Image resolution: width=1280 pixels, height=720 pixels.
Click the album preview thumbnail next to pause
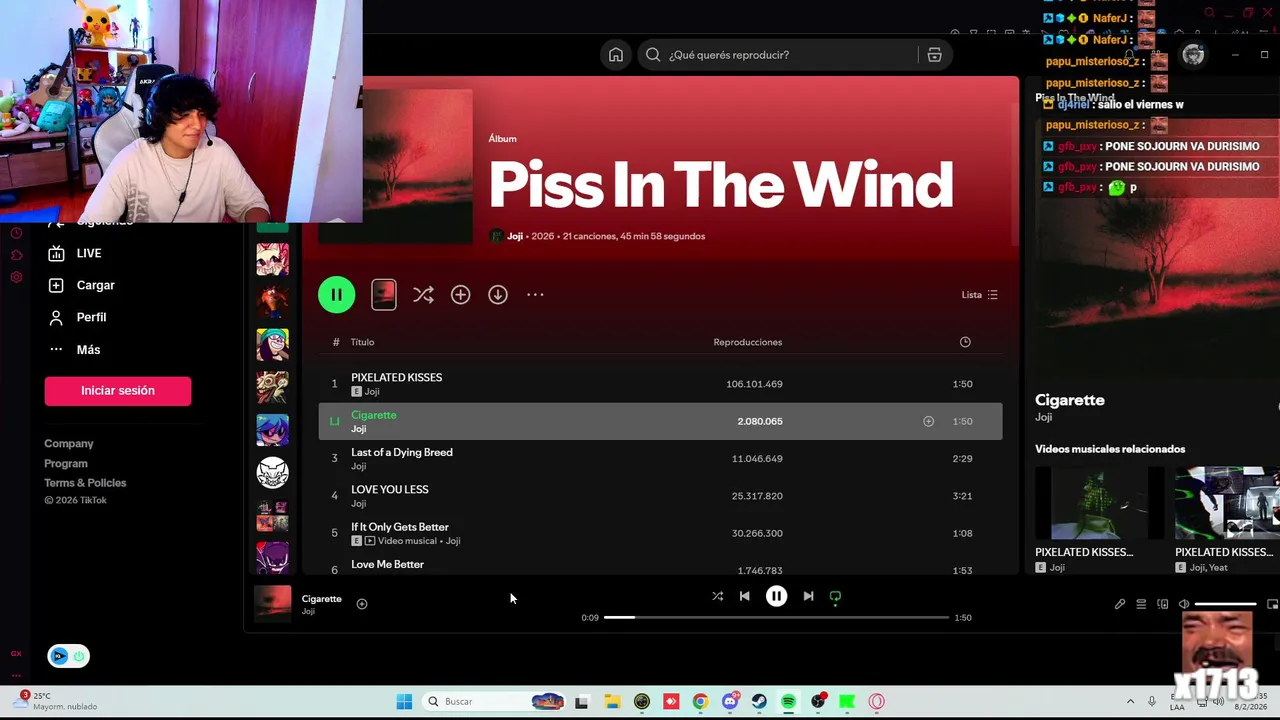click(384, 294)
